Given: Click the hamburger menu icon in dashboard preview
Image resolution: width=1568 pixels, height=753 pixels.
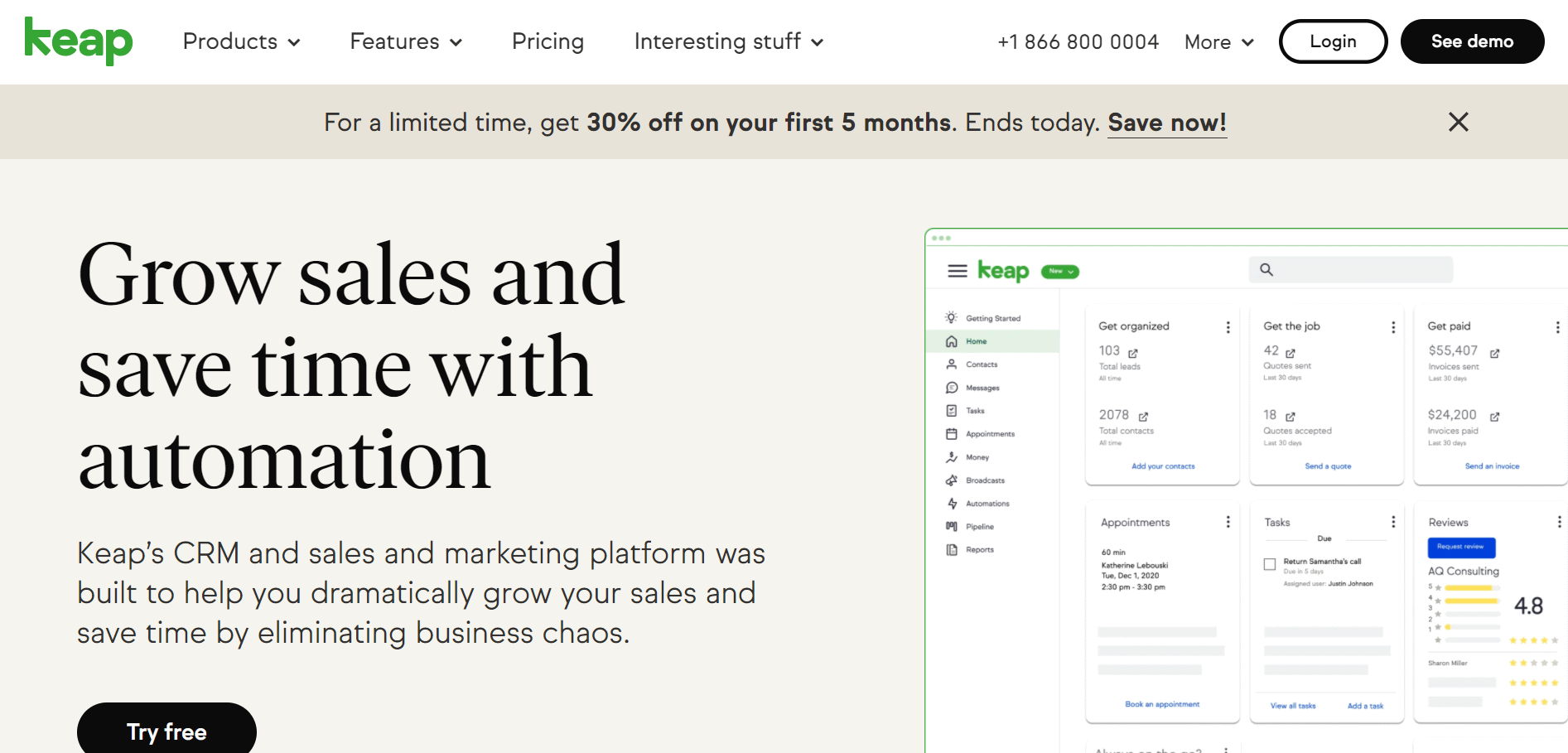Looking at the screenshot, I should [x=958, y=271].
